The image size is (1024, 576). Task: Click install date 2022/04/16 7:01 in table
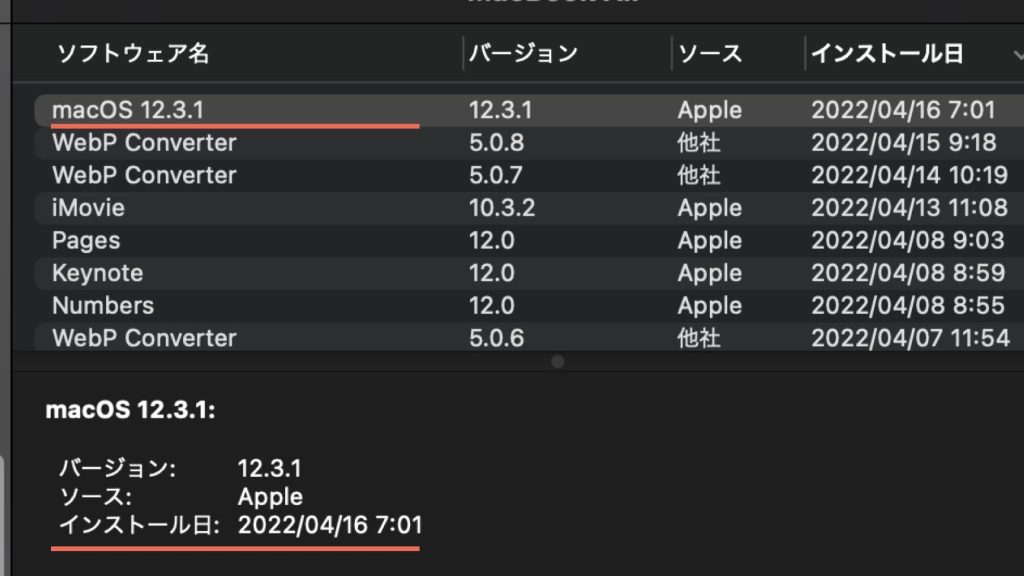pyautogui.click(x=903, y=110)
